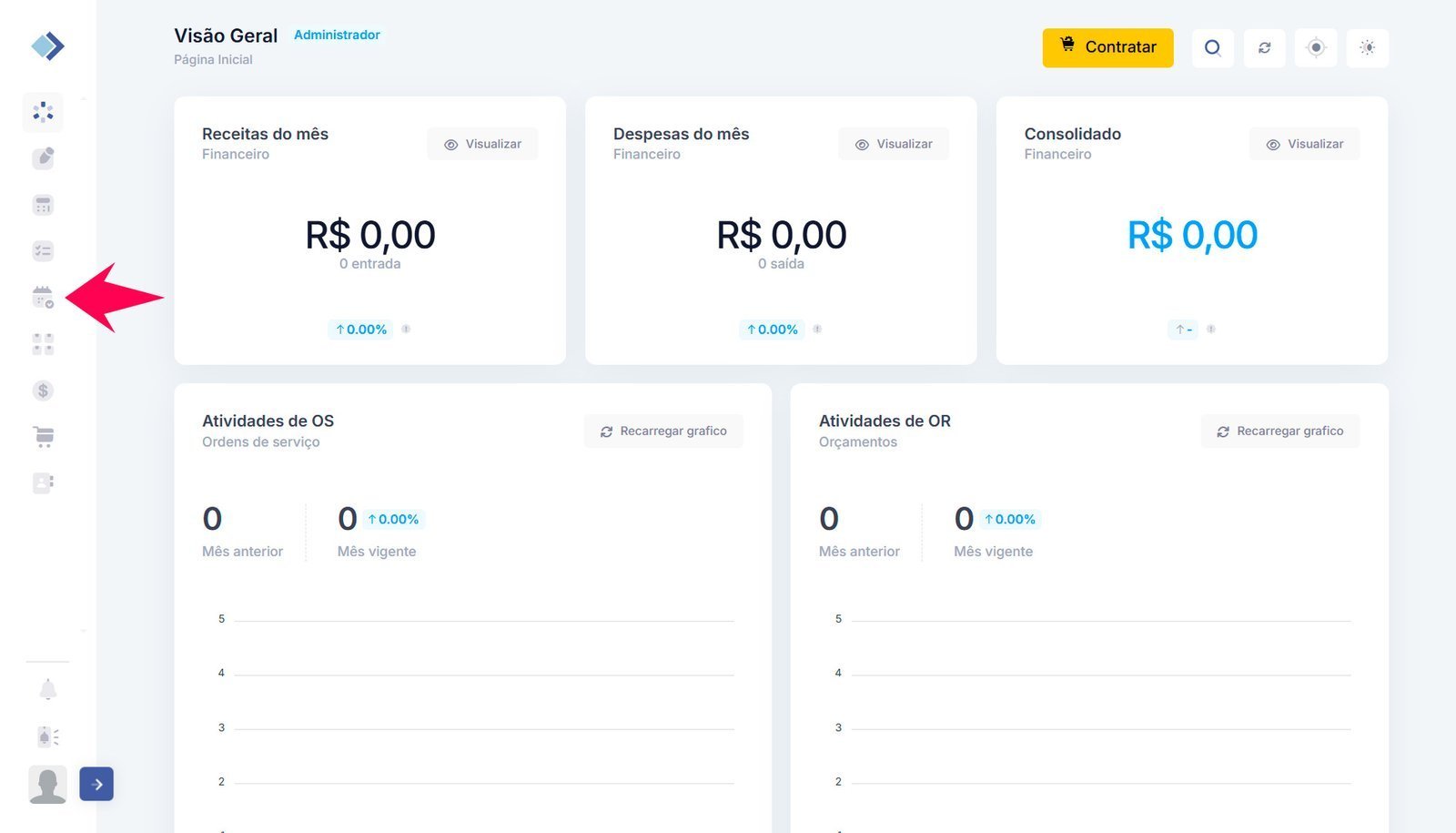The image size is (1456, 833).
Task: Click the yellow Contratar button
Action: tap(1107, 47)
